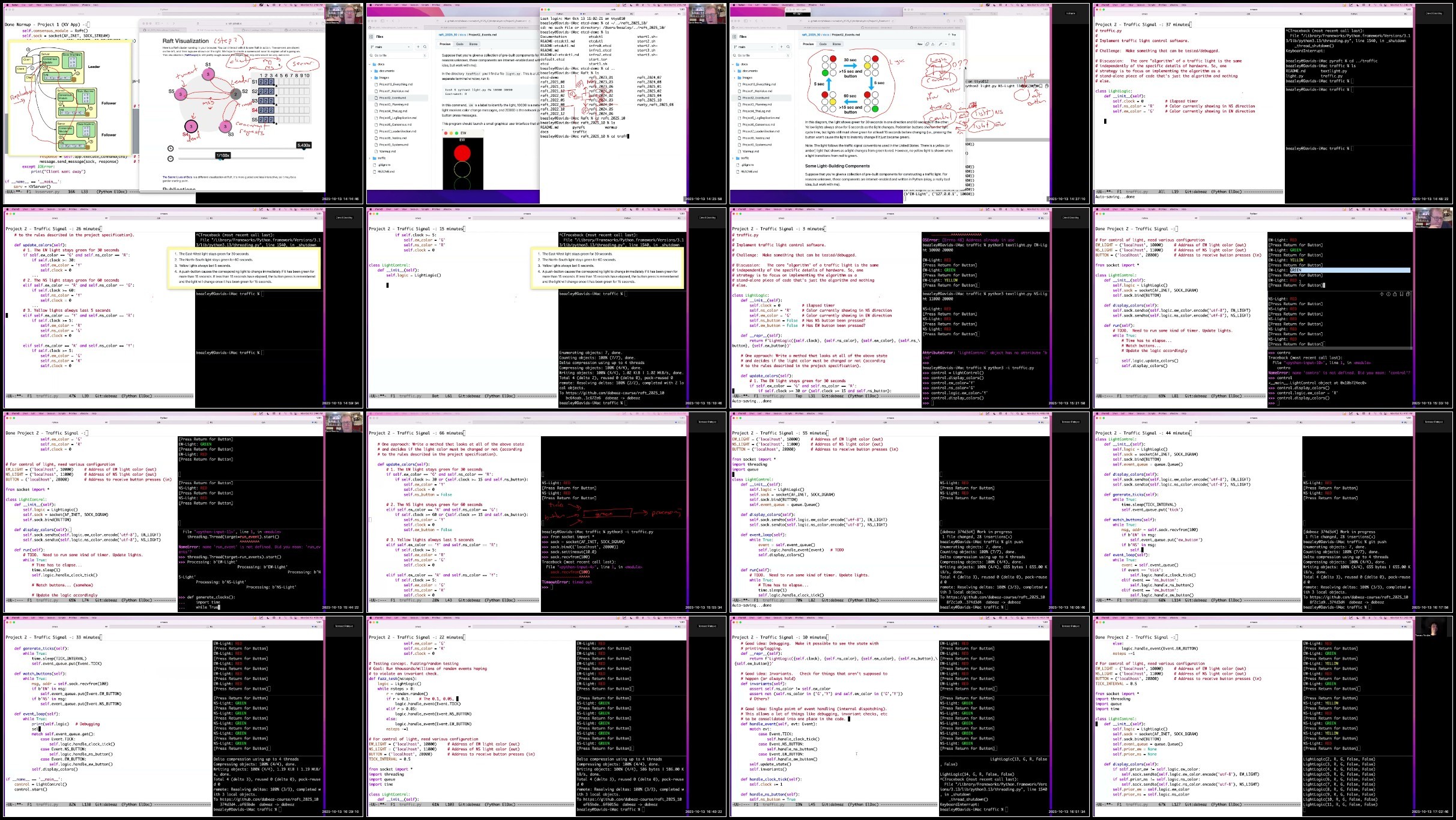Select the gray S2 node in Raft Visualization

(x=236, y=94)
